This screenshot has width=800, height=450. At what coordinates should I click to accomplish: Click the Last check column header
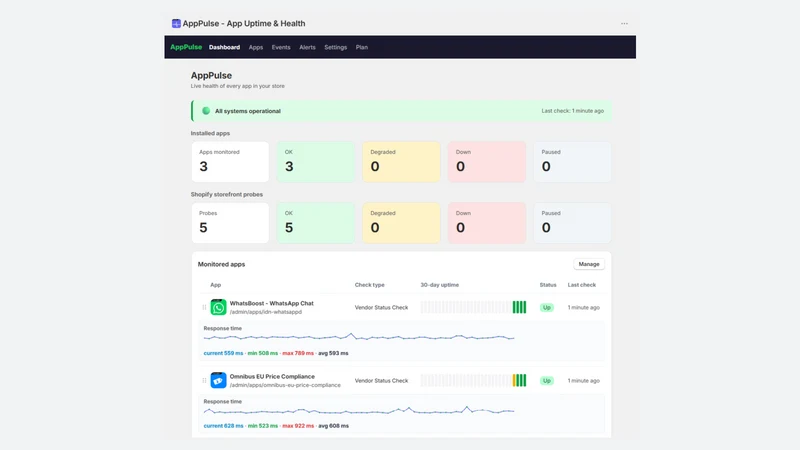tap(582, 285)
